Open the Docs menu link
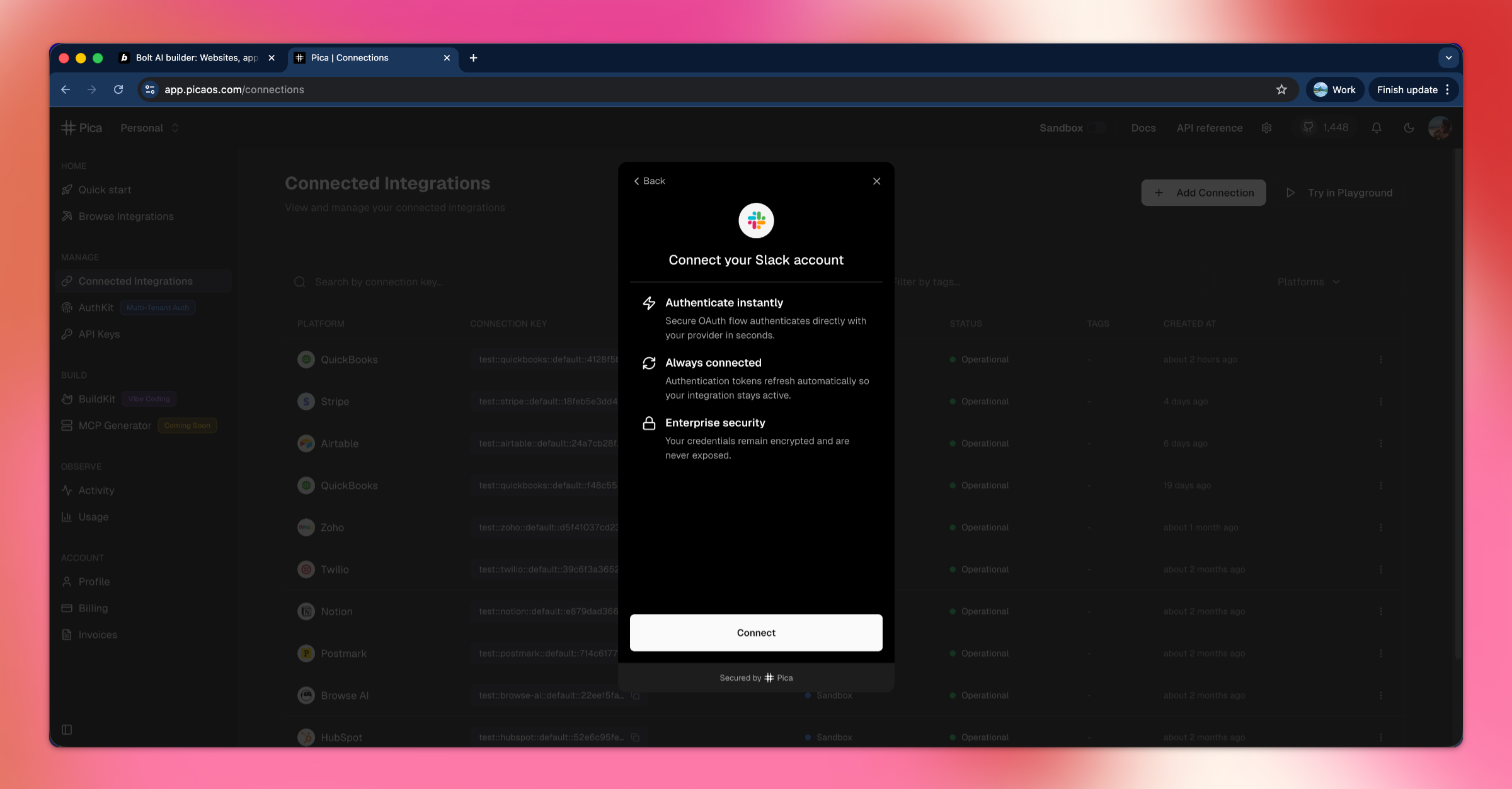Image resolution: width=1512 pixels, height=789 pixels. click(1143, 128)
